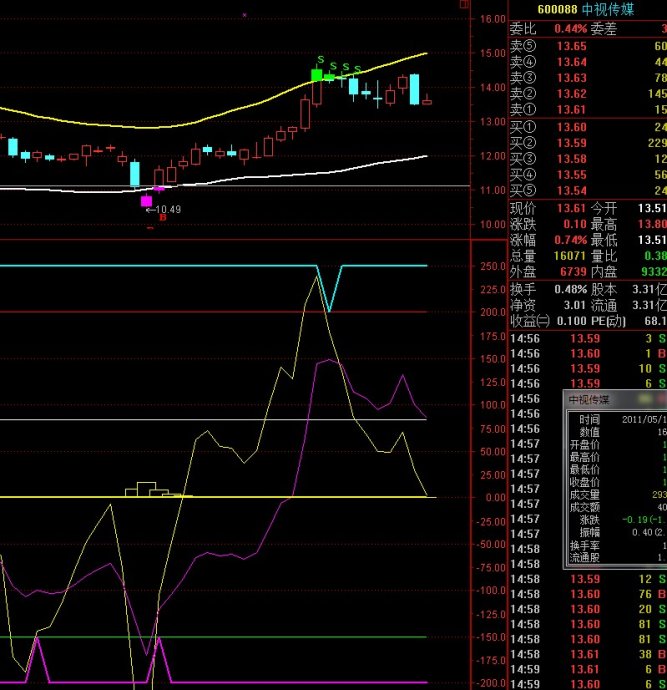The width and height of the screenshot is (667, 690).
Task: Click the 委差 label
Action: 604,29
